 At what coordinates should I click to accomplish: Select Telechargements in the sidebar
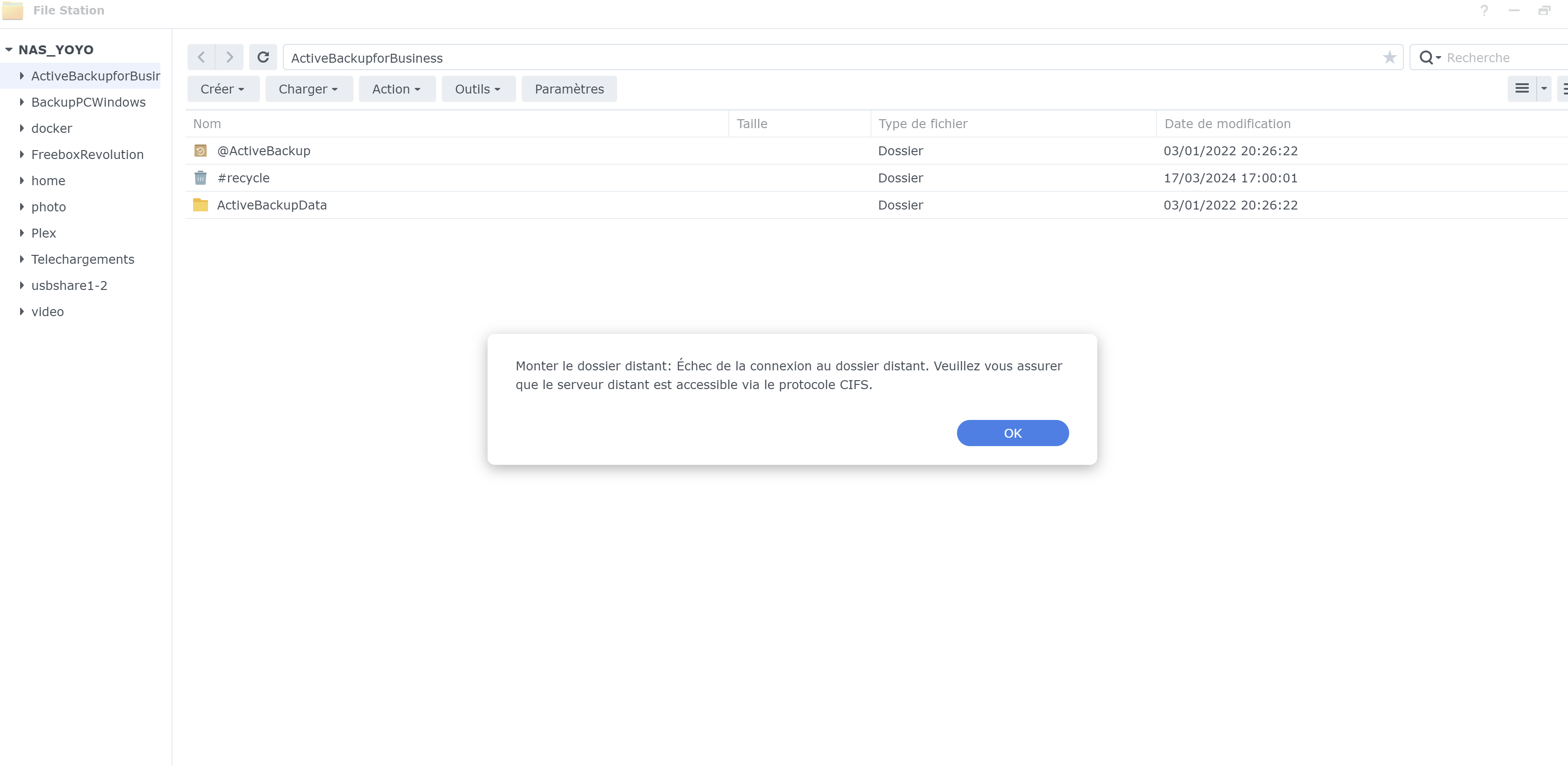click(x=83, y=259)
